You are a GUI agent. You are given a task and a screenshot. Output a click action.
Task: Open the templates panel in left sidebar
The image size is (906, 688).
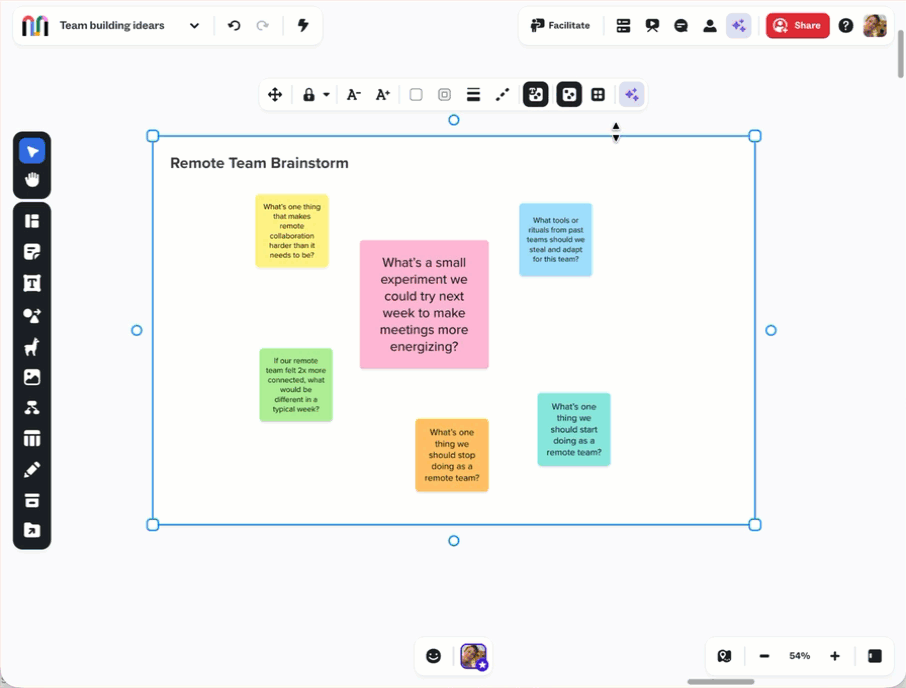[x=32, y=221]
